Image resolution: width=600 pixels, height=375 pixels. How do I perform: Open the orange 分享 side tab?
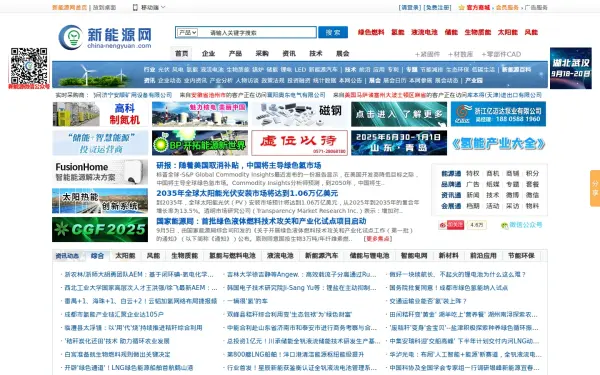pos(595,188)
